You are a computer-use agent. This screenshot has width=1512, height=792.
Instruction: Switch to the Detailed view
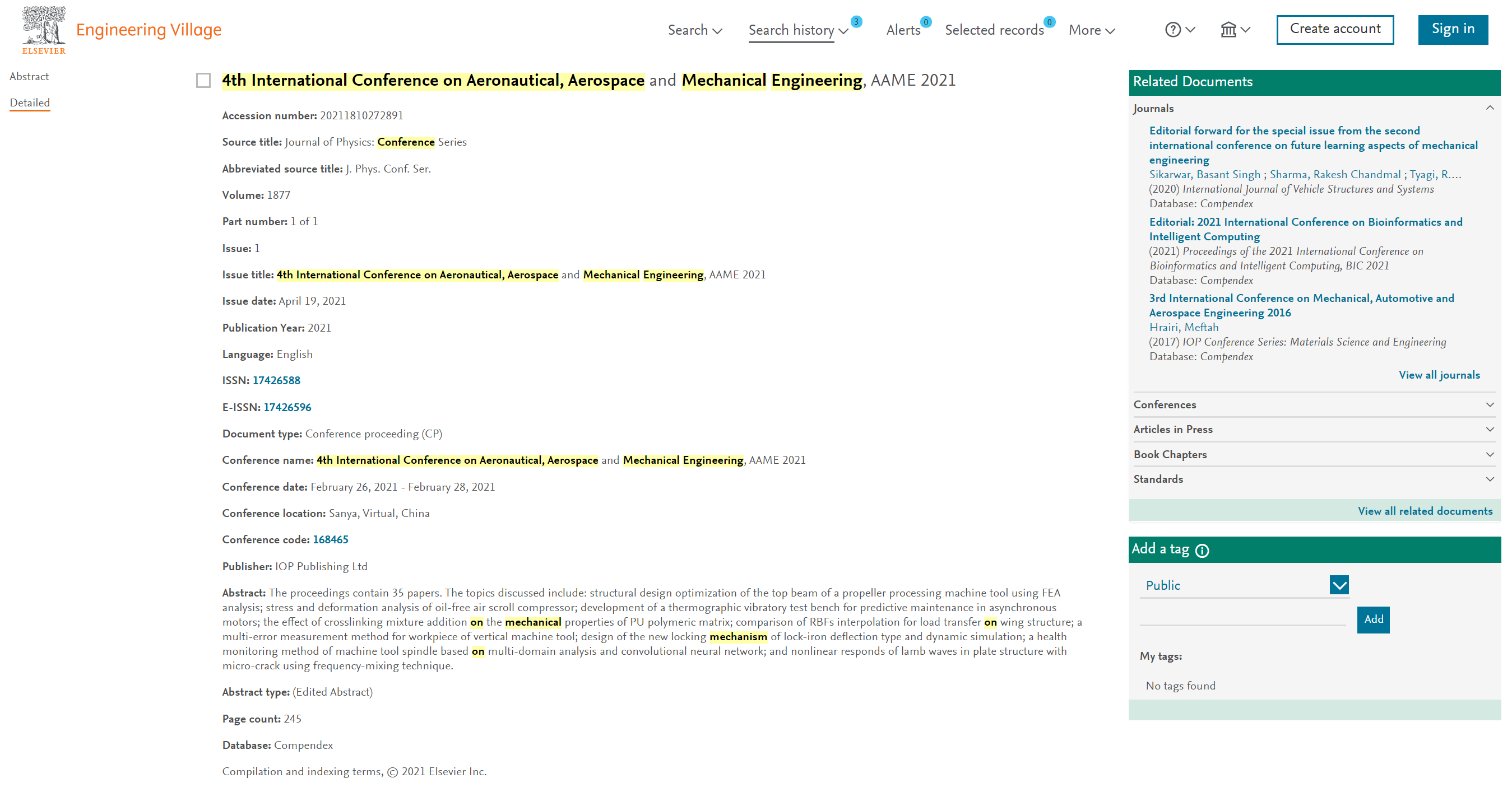pyautogui.click(x=29, y=103)
